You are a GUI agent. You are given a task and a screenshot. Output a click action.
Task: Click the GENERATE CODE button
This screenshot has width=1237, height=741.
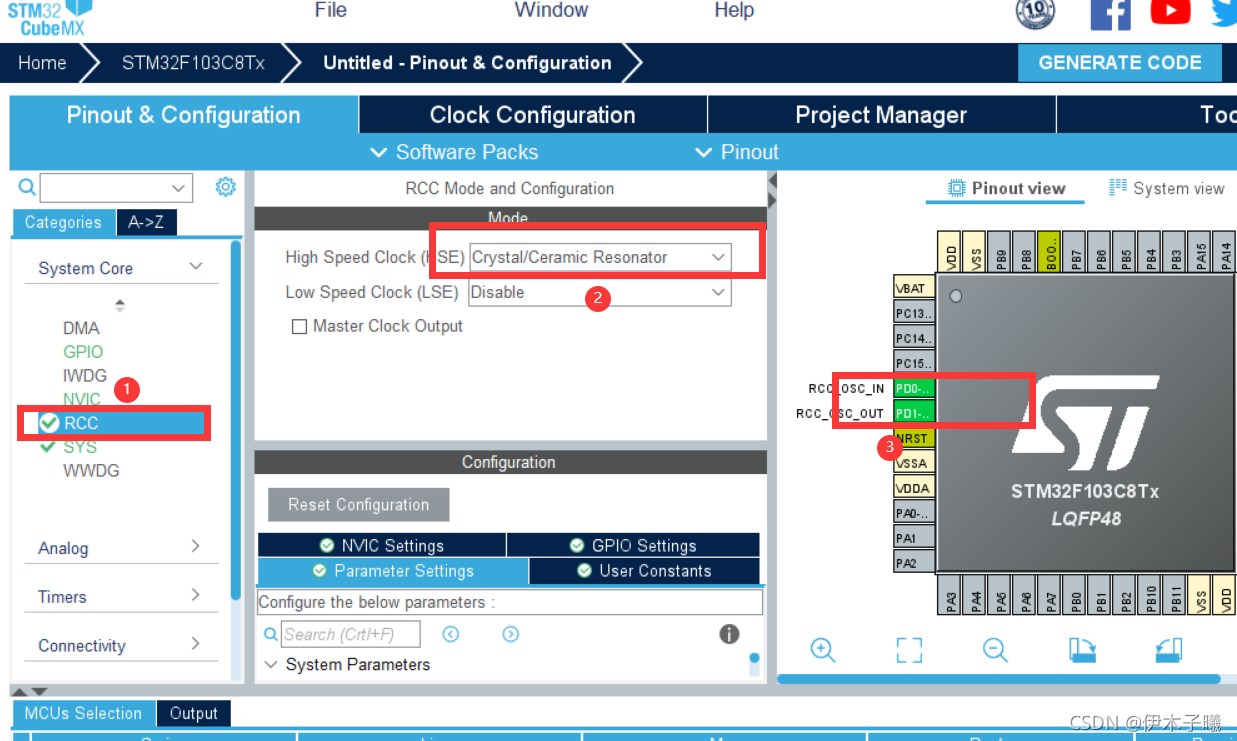coord(1120,62)
